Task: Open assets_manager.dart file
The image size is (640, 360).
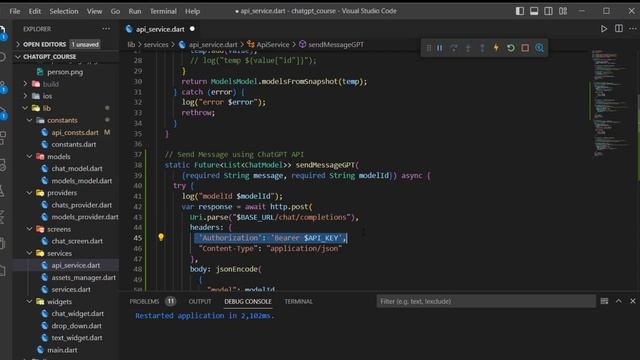Action: [83, 278]
